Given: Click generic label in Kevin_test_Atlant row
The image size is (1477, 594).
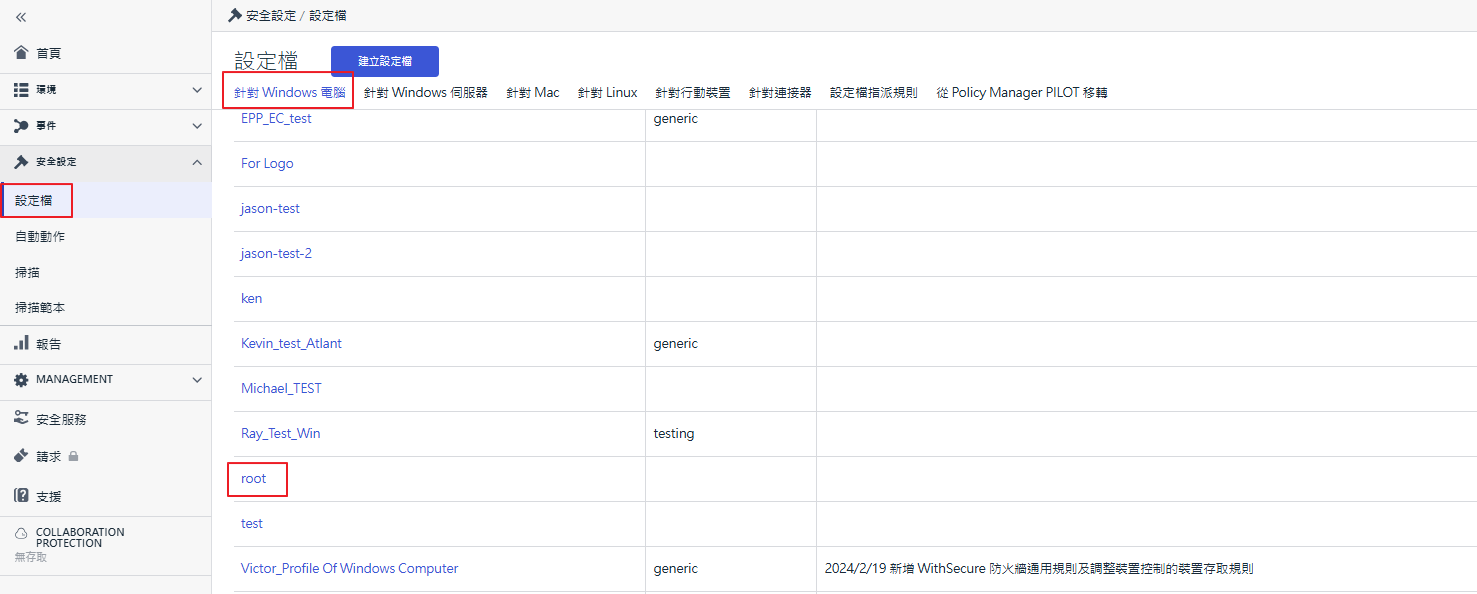Looking at the screenshot, I should pyautogui.click(x=676, y=343).
